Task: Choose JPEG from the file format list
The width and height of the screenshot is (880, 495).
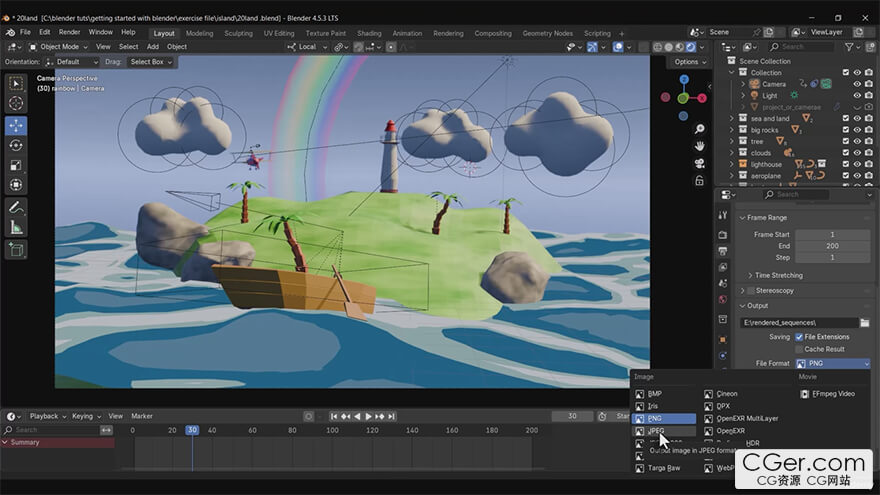Action: 656,431
